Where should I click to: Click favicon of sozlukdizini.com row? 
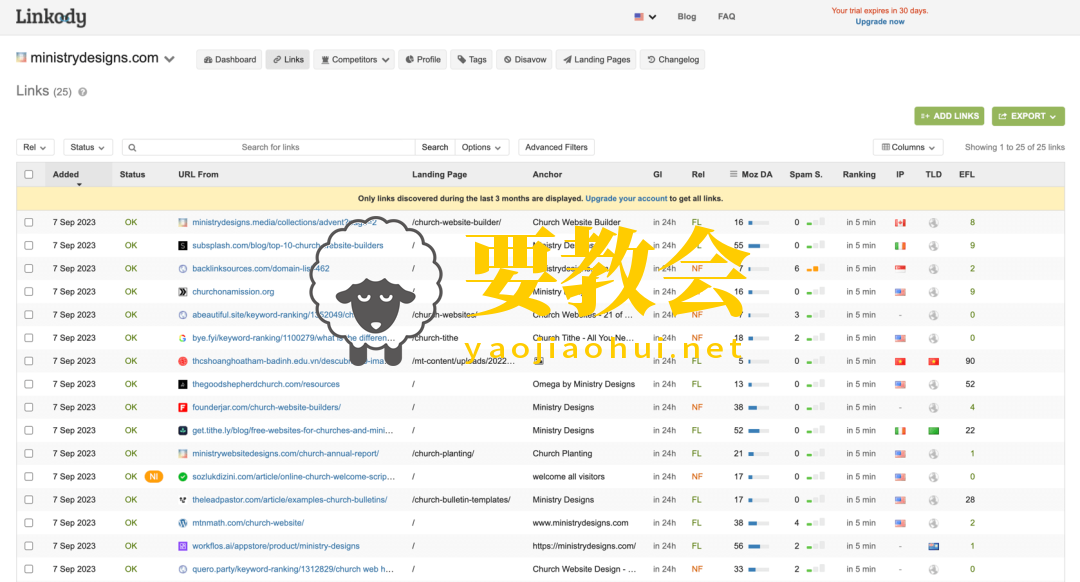[x=183, y=477]
